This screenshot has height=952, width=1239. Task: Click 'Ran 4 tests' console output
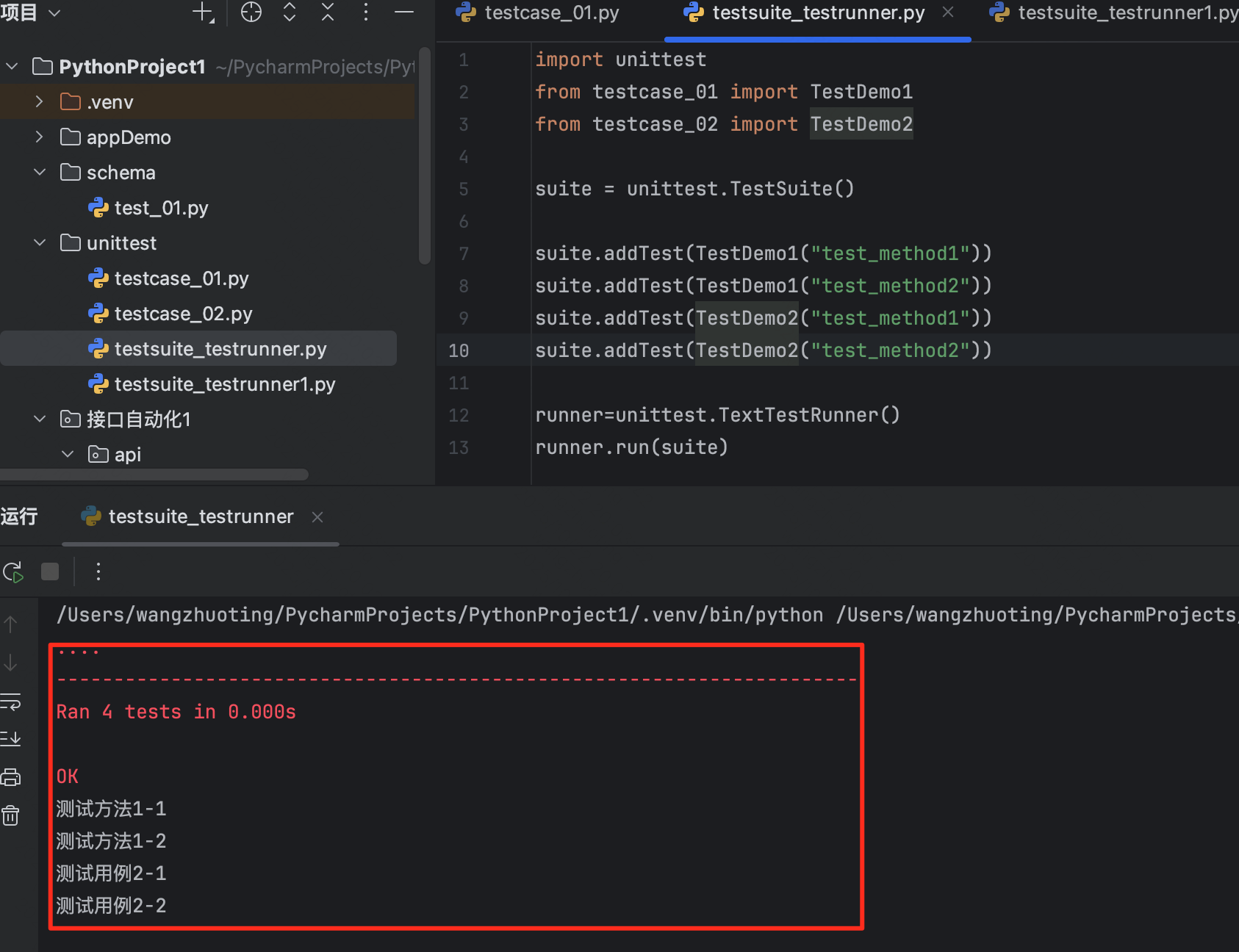[176, 712]
